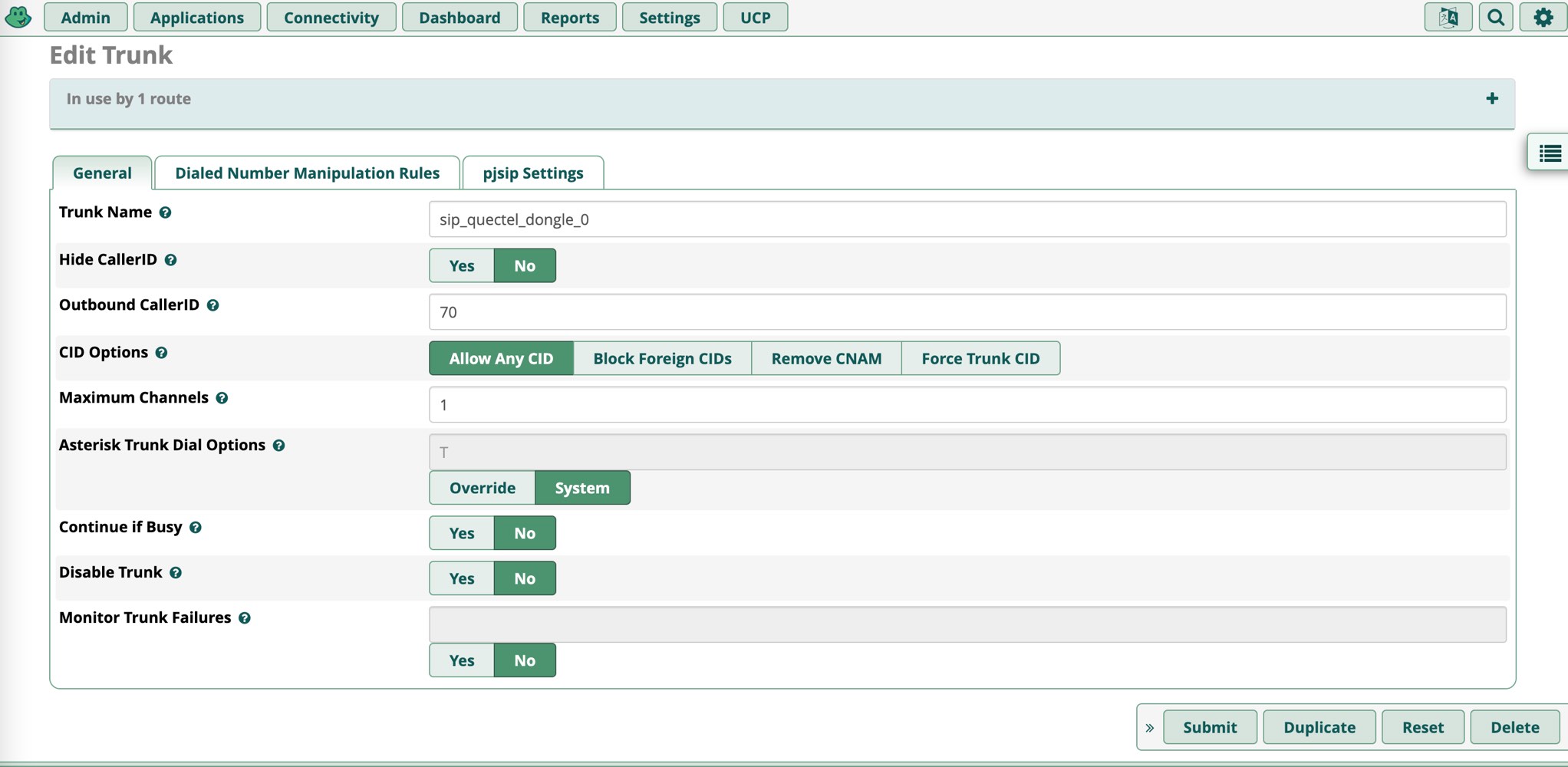Open the language selector icon

click(1448, 17)
